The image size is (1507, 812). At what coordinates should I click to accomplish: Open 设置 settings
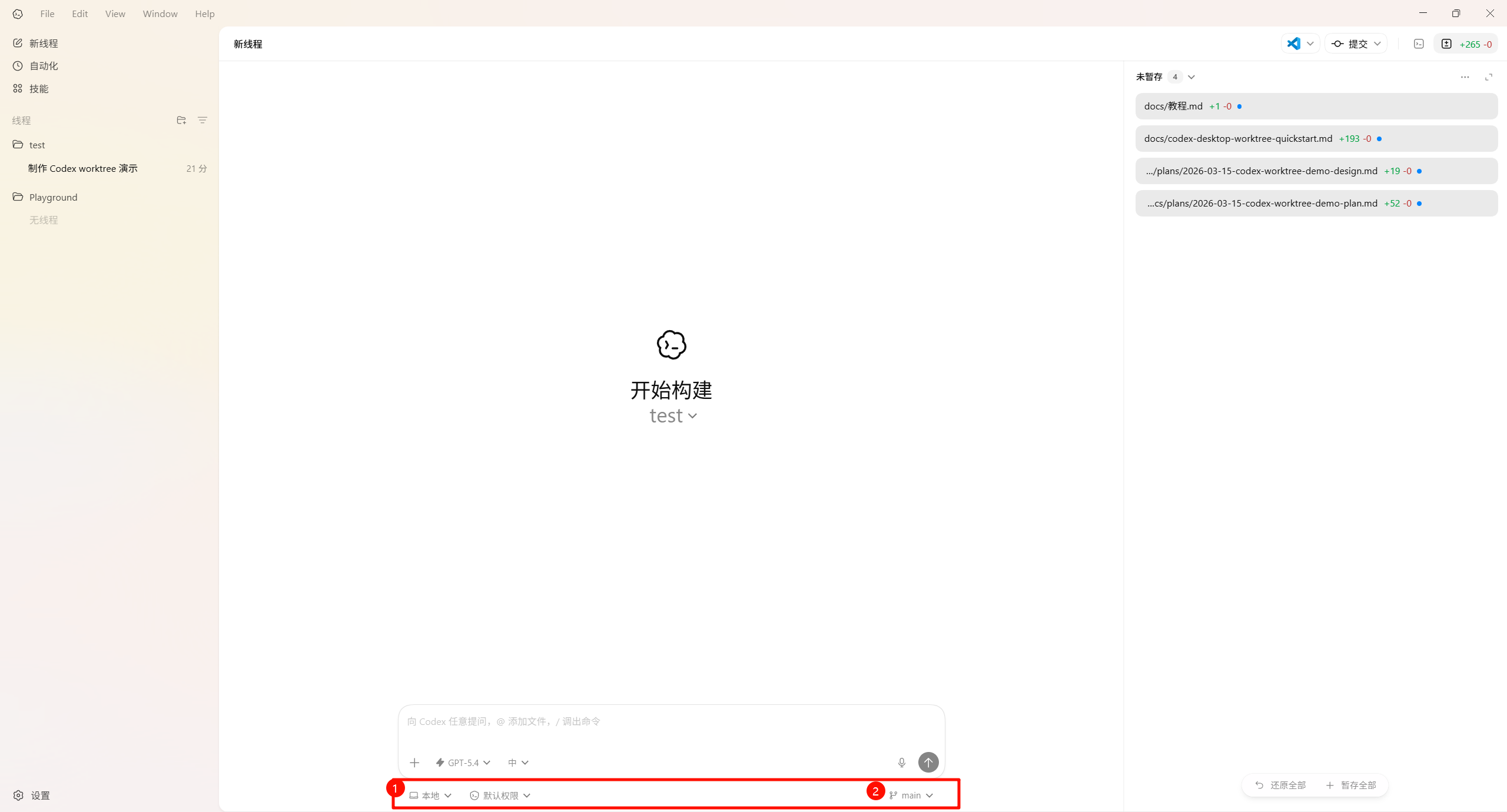tap(33, 796)
